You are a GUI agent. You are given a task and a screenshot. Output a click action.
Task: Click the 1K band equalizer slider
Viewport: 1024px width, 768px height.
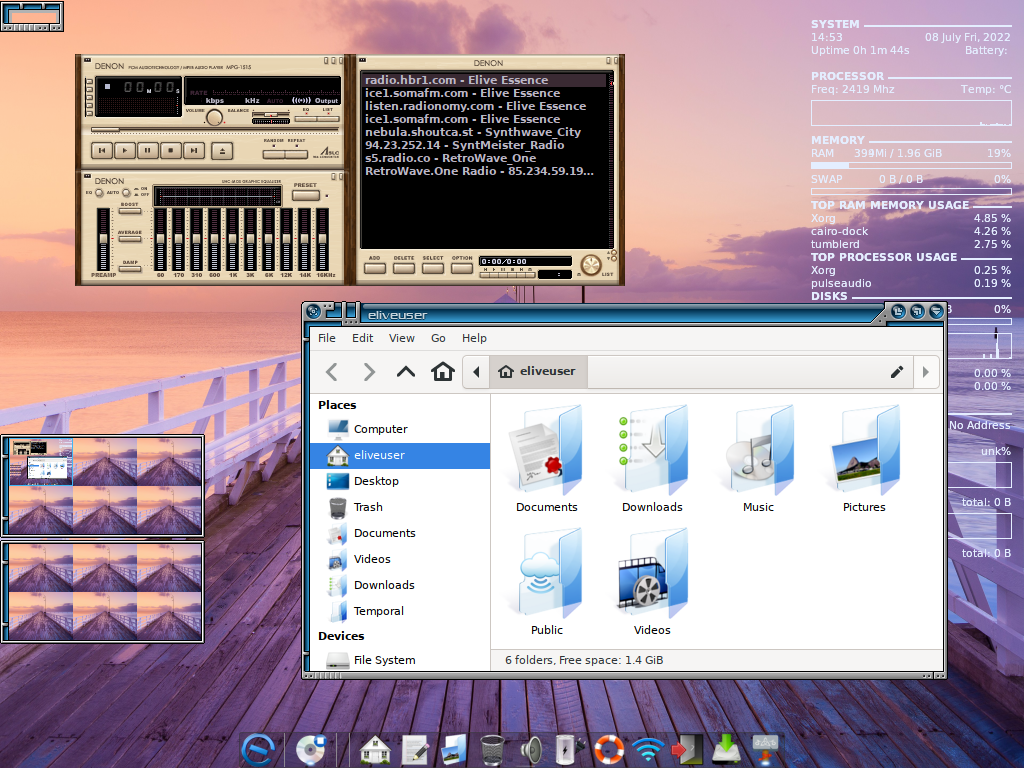point(232,239)
